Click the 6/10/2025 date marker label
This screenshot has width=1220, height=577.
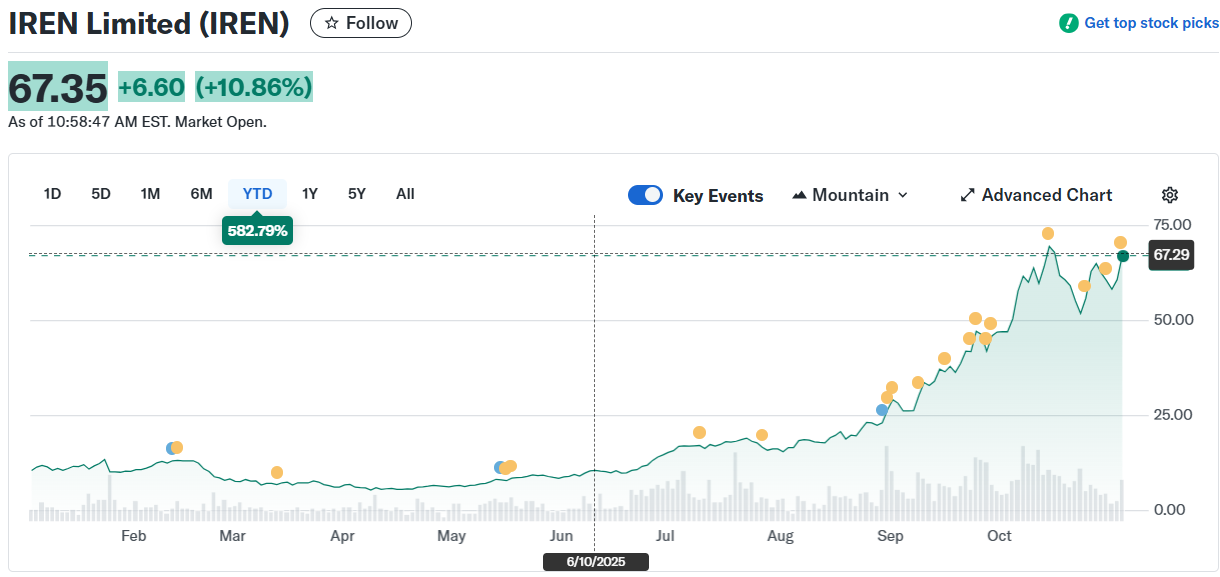tap(595, 562)
